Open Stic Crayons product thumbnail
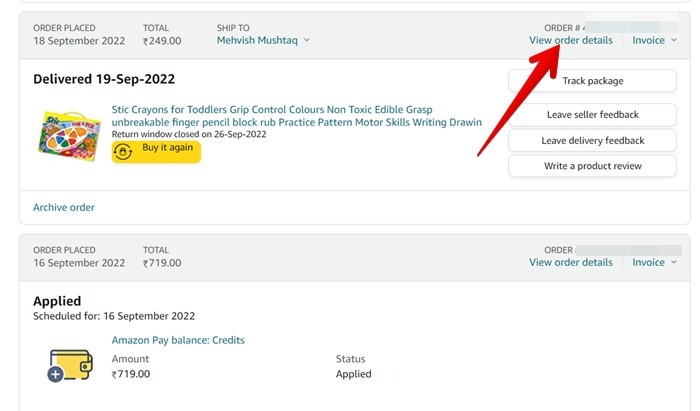Viewport: 700px width, 411px height. tap(69, 136)
